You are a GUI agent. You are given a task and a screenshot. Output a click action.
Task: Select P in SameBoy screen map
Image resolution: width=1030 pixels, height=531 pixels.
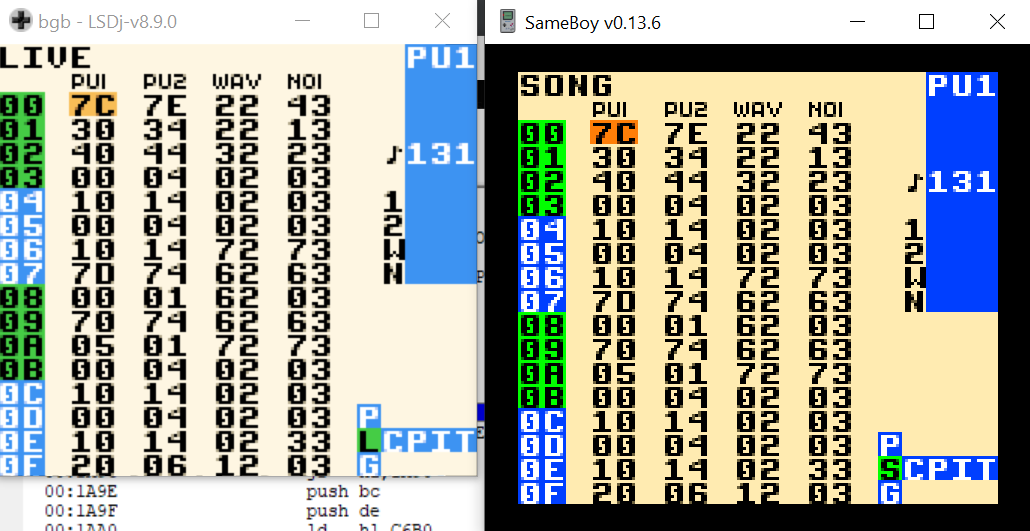(890, 445)
